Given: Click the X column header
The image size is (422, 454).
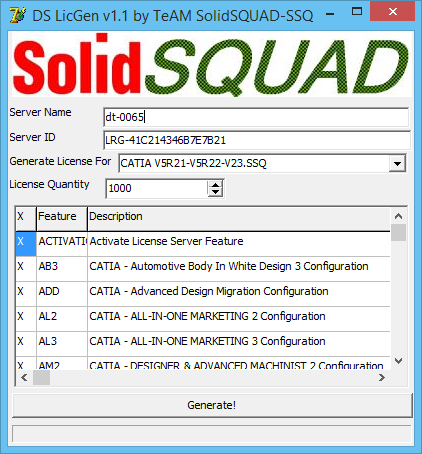Looking at the screenshot, I should click(x=26, y=219).
